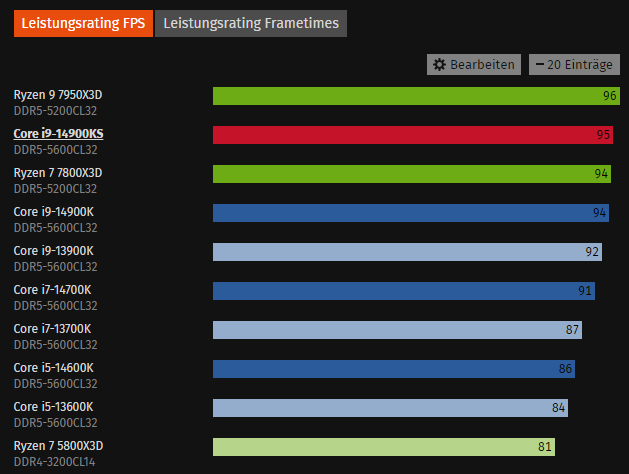This screenshot has height=474, width=629.
Task: Click DDR5-5200CL32 under Ryzen 9 7950X3D
Action: click(55, 111)
